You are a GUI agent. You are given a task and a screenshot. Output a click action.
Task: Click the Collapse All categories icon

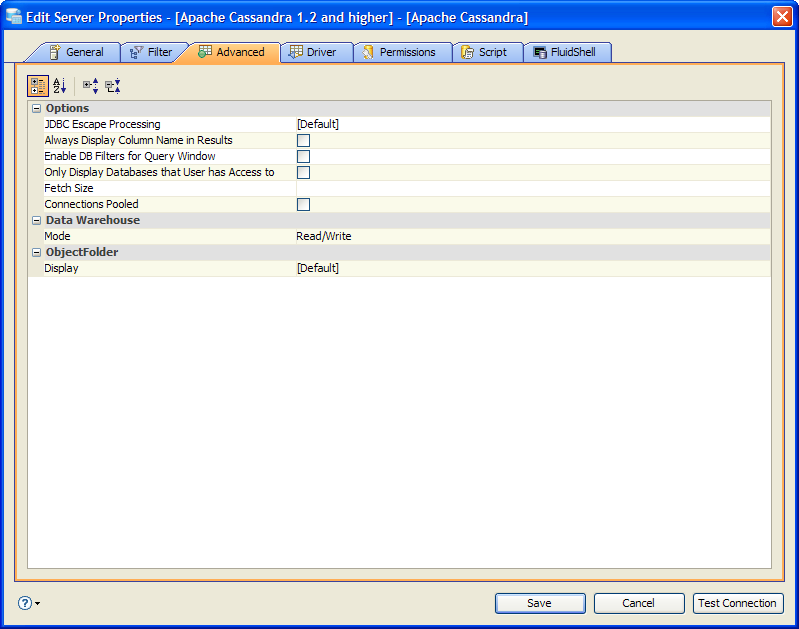tap(113, 86)
